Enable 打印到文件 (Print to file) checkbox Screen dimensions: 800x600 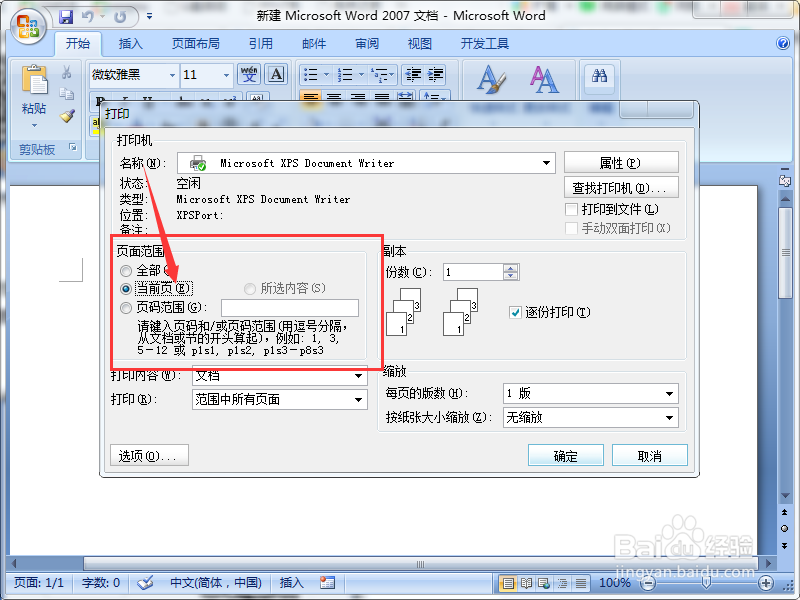(571, 209)
